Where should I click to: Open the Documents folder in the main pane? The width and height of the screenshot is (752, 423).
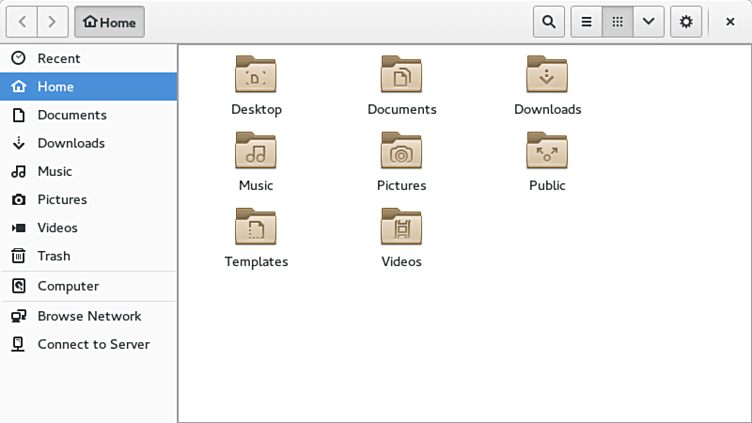click(x=401, y=76)
